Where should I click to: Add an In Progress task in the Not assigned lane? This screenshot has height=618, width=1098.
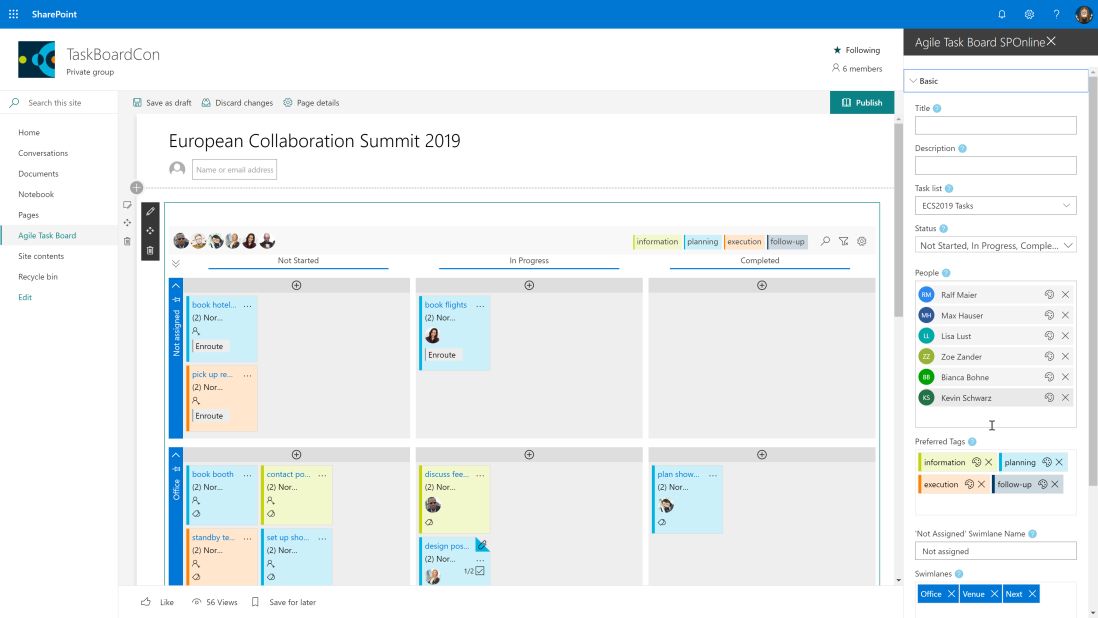coord(529,286)
